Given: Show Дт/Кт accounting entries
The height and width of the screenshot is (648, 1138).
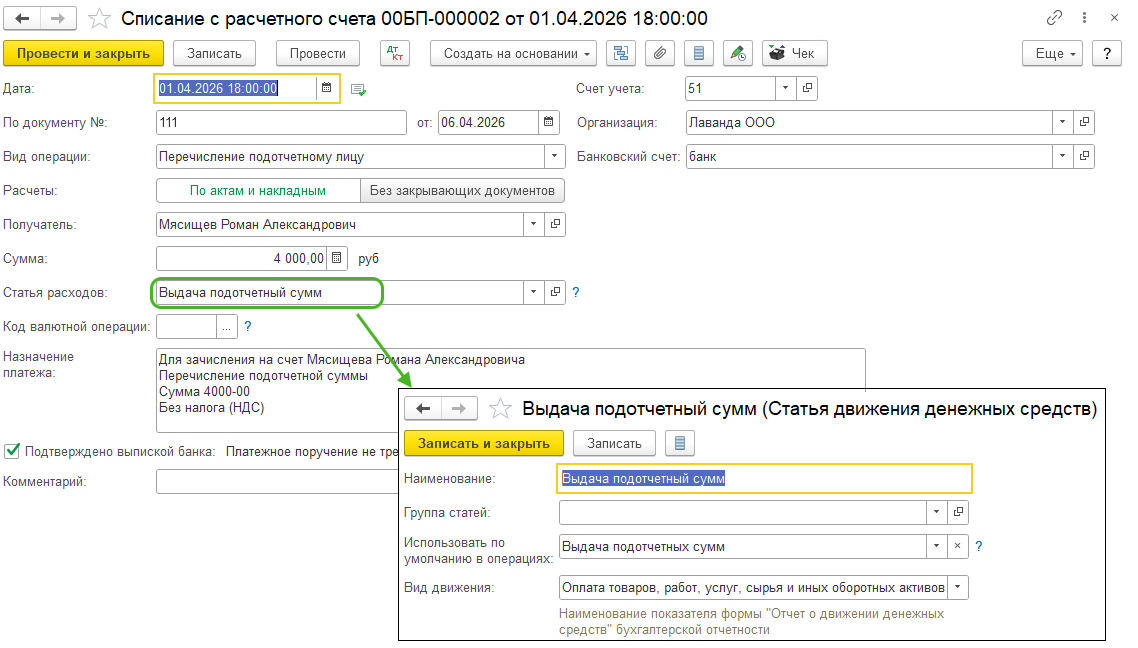Looking at the screenshot, I should coord(395,53).
